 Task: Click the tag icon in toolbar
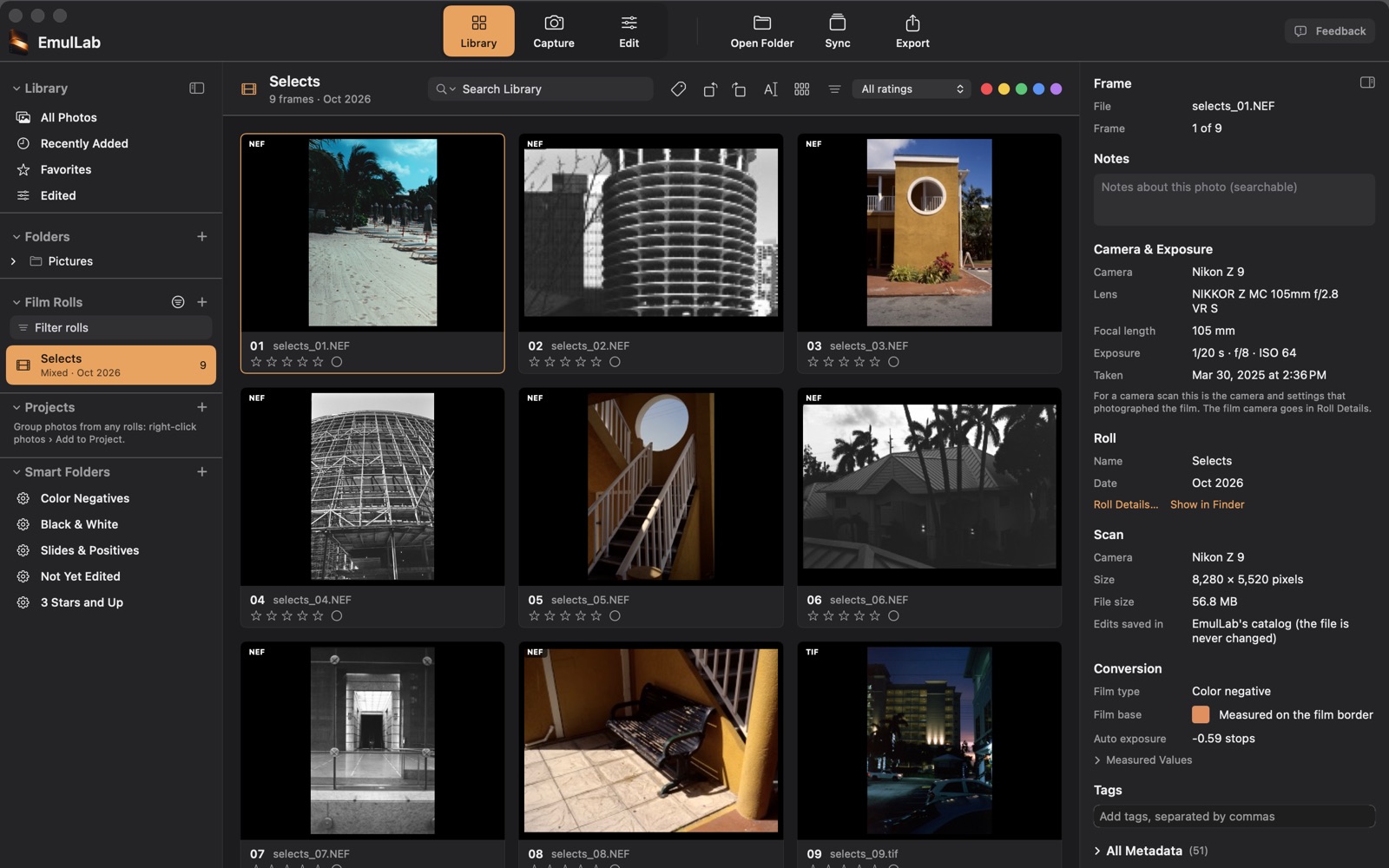[679, 89]
